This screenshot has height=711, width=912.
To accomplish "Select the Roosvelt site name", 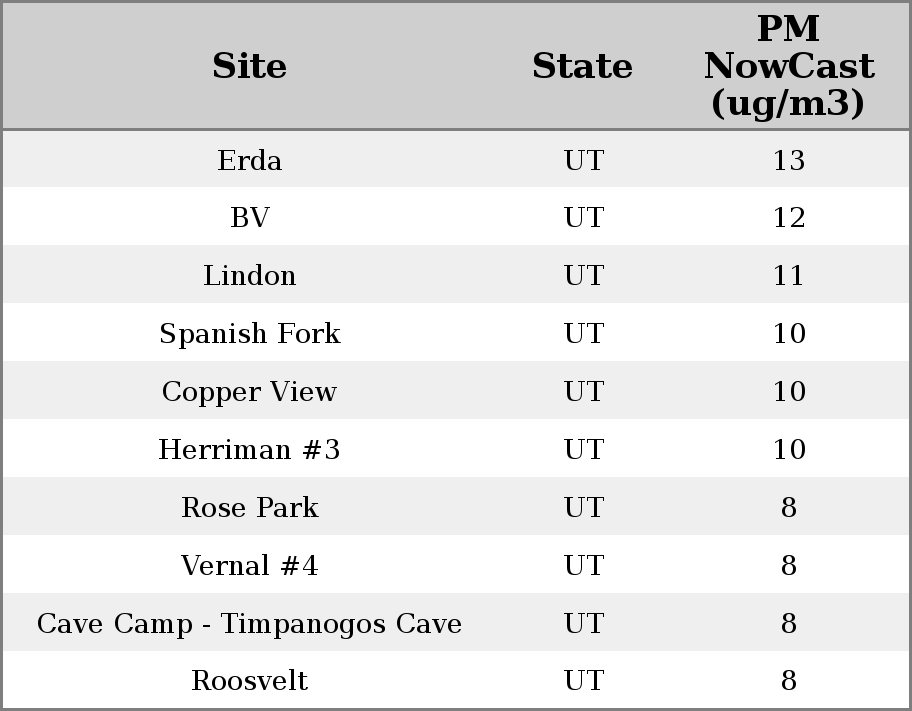I will tap(249, 681).
